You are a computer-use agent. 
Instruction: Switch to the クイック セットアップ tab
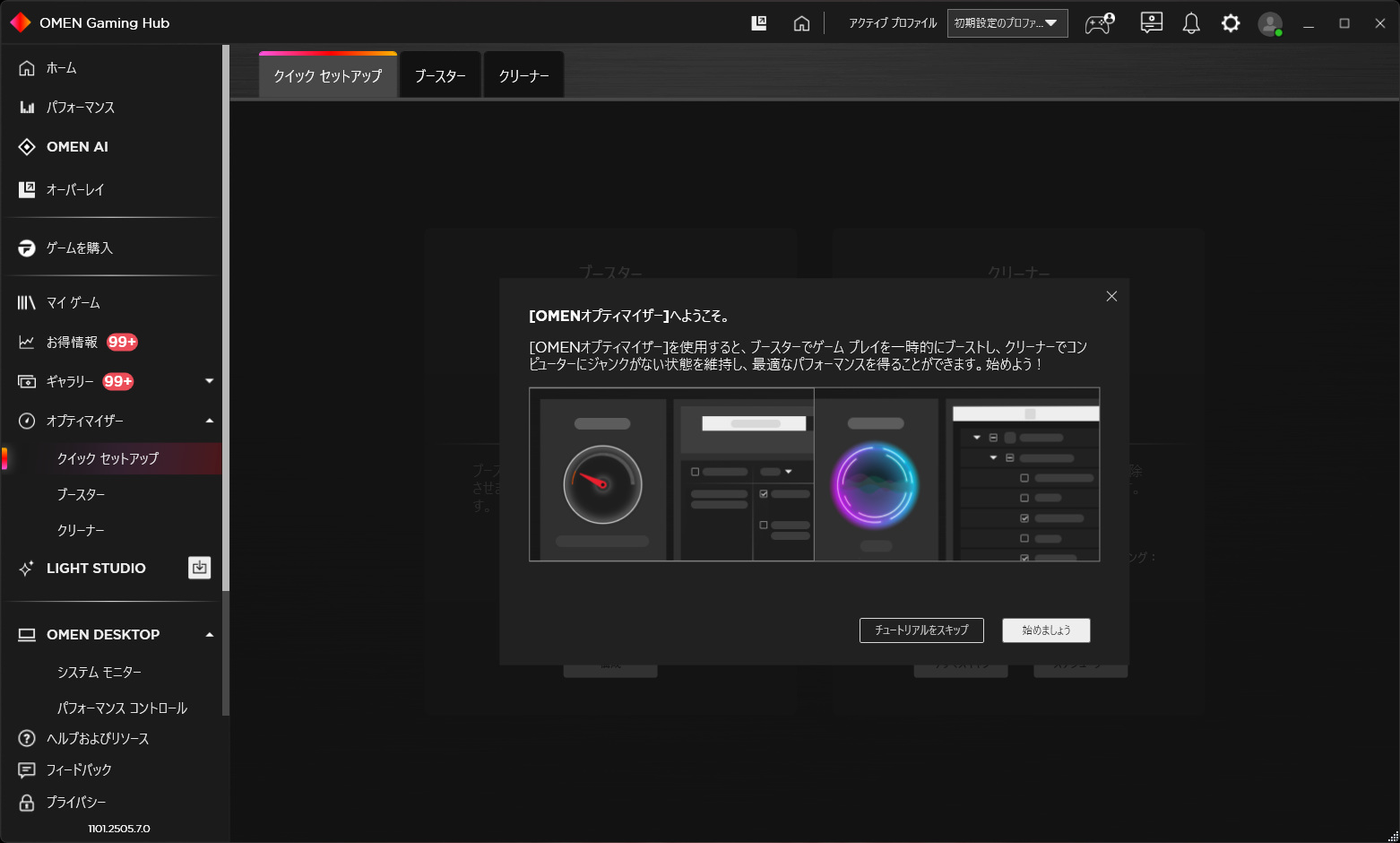pos(328,75)
